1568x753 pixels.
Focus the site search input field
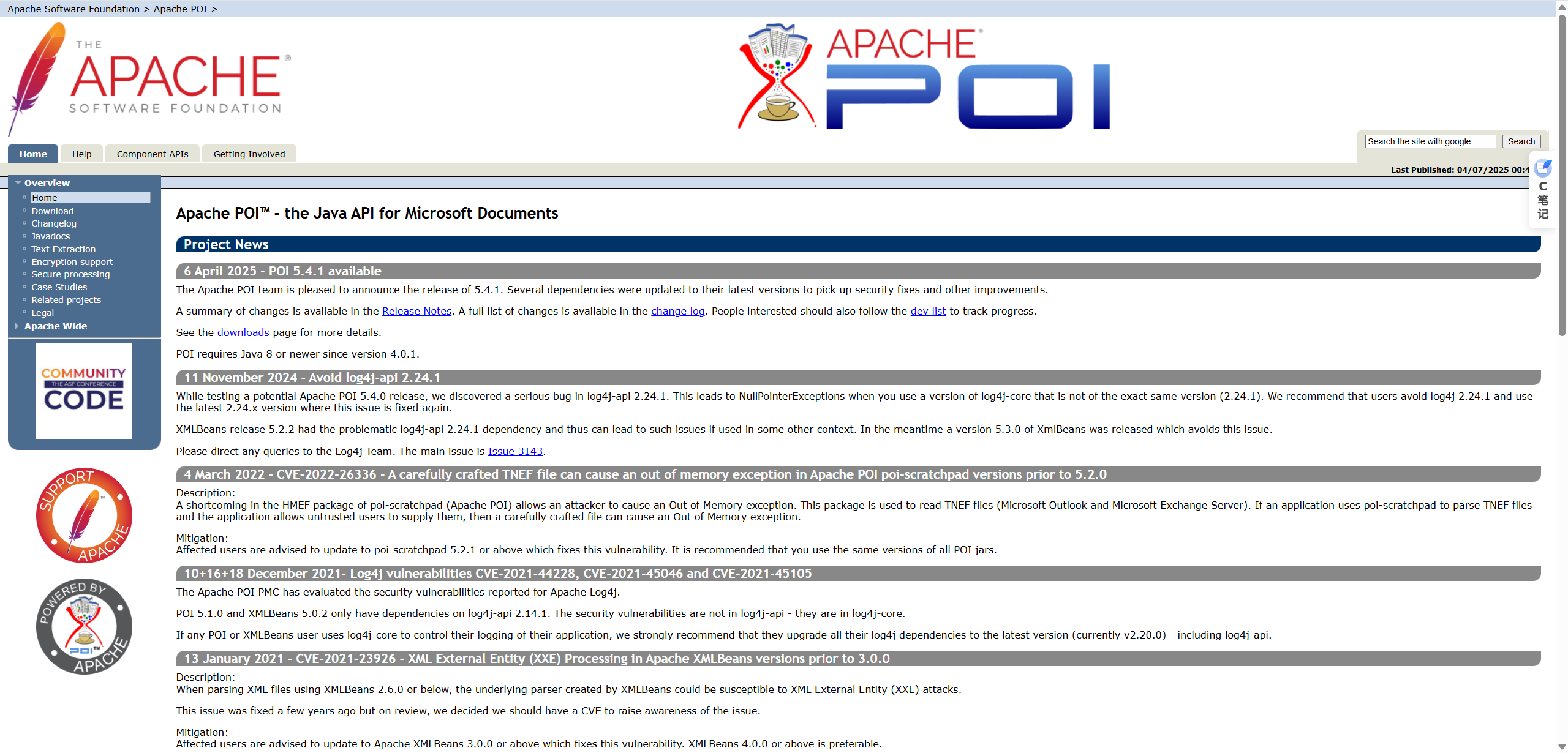1430,141
